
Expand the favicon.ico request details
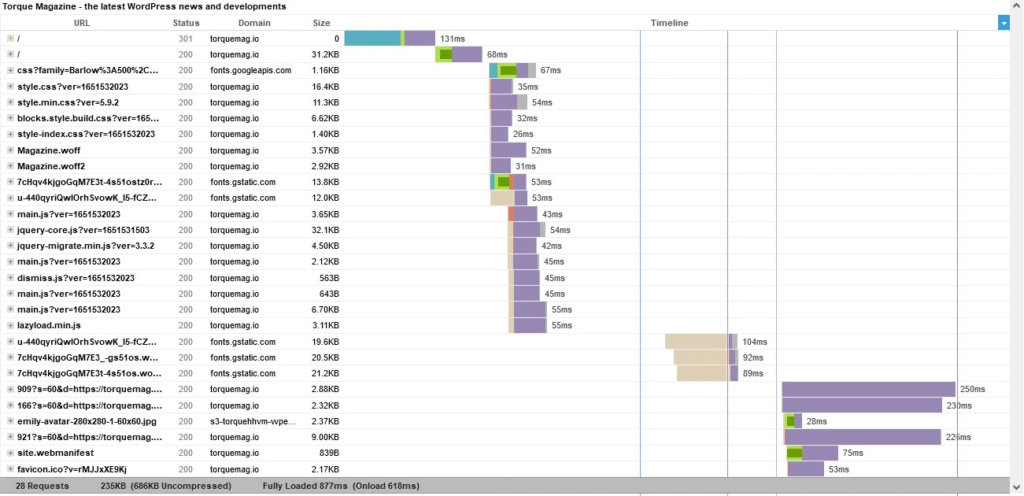pos(10,469)
